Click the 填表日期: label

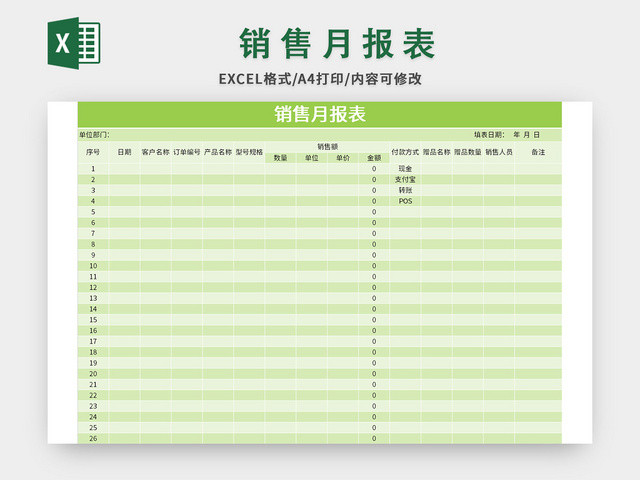click(489, 135)
